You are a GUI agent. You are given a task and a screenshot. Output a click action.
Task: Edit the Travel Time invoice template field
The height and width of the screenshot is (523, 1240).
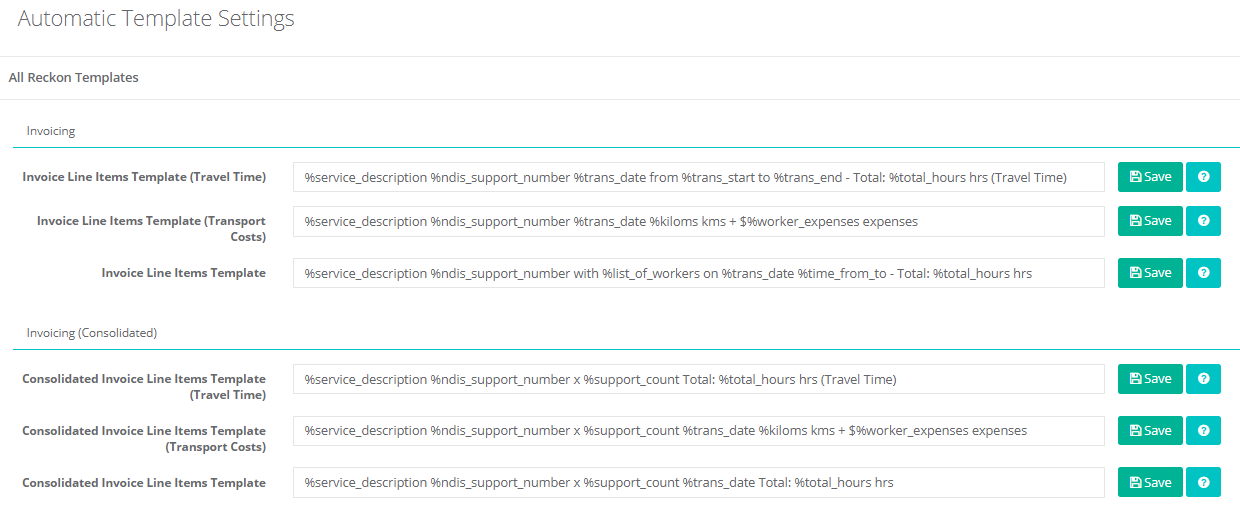pos(699,177)
